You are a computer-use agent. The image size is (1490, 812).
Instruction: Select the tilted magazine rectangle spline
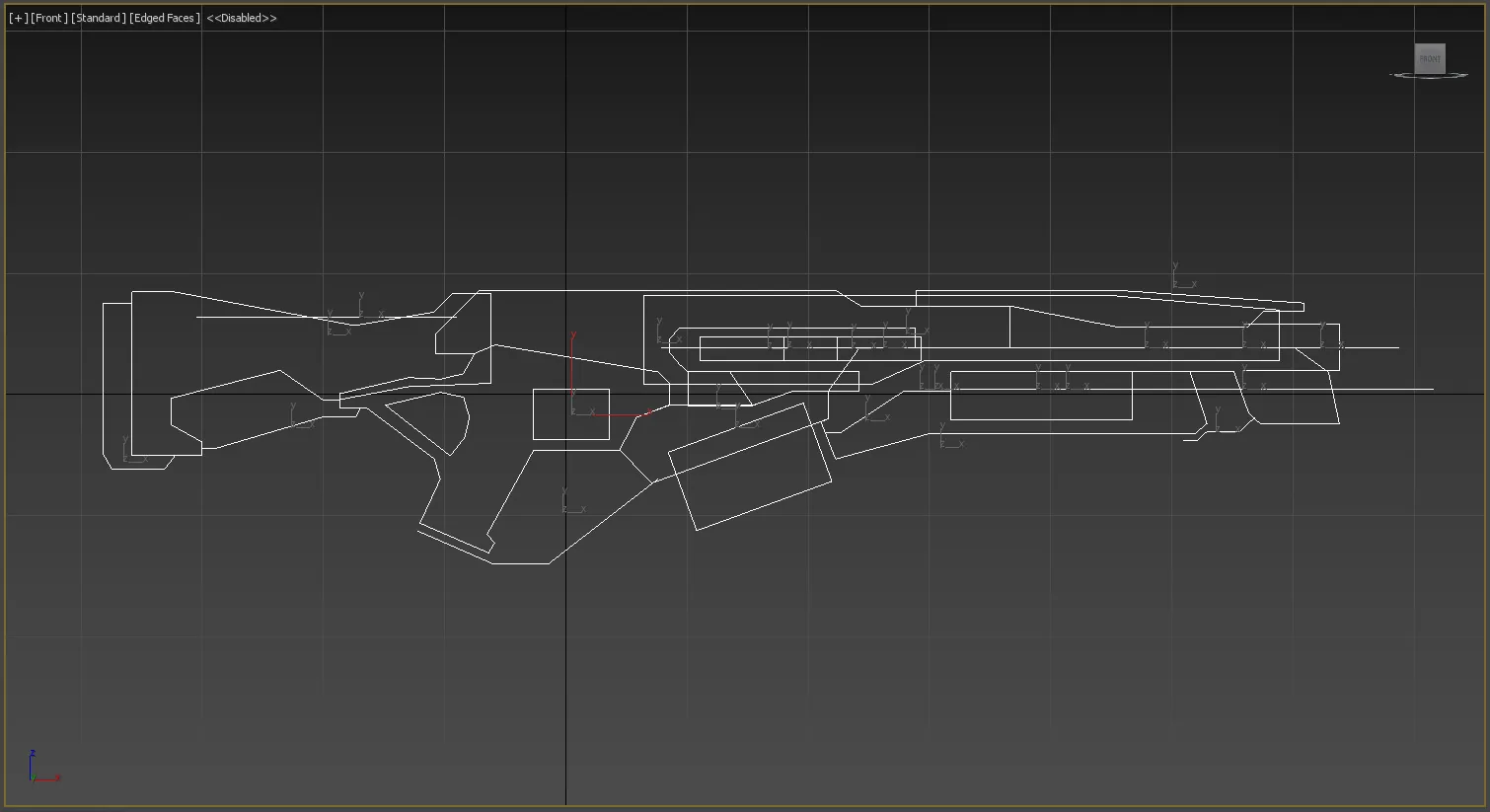tap(750, 466)
